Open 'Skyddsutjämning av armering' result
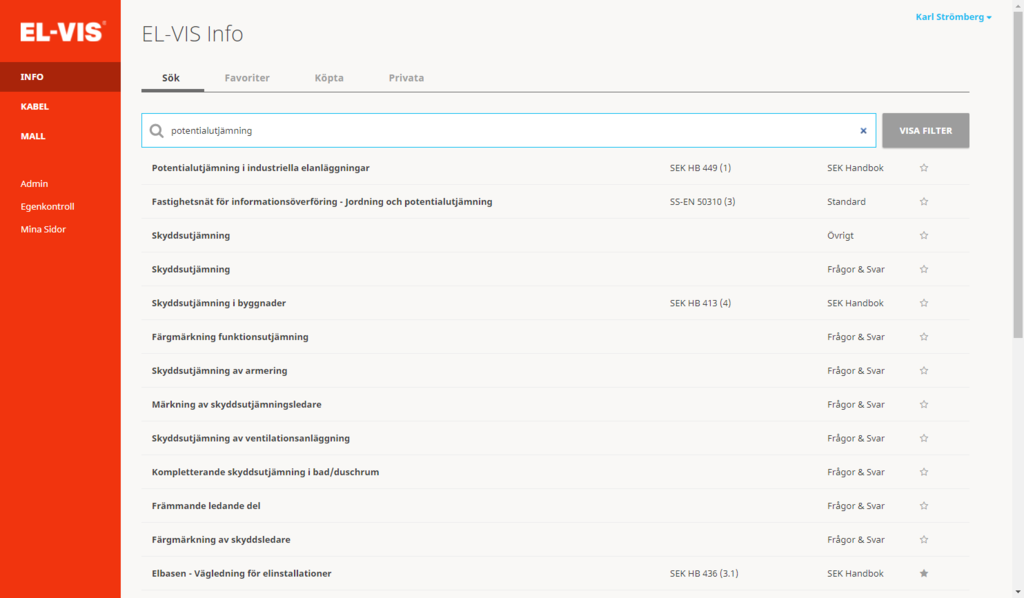This screenshot has height=598, width=1024. pos(219,371)
